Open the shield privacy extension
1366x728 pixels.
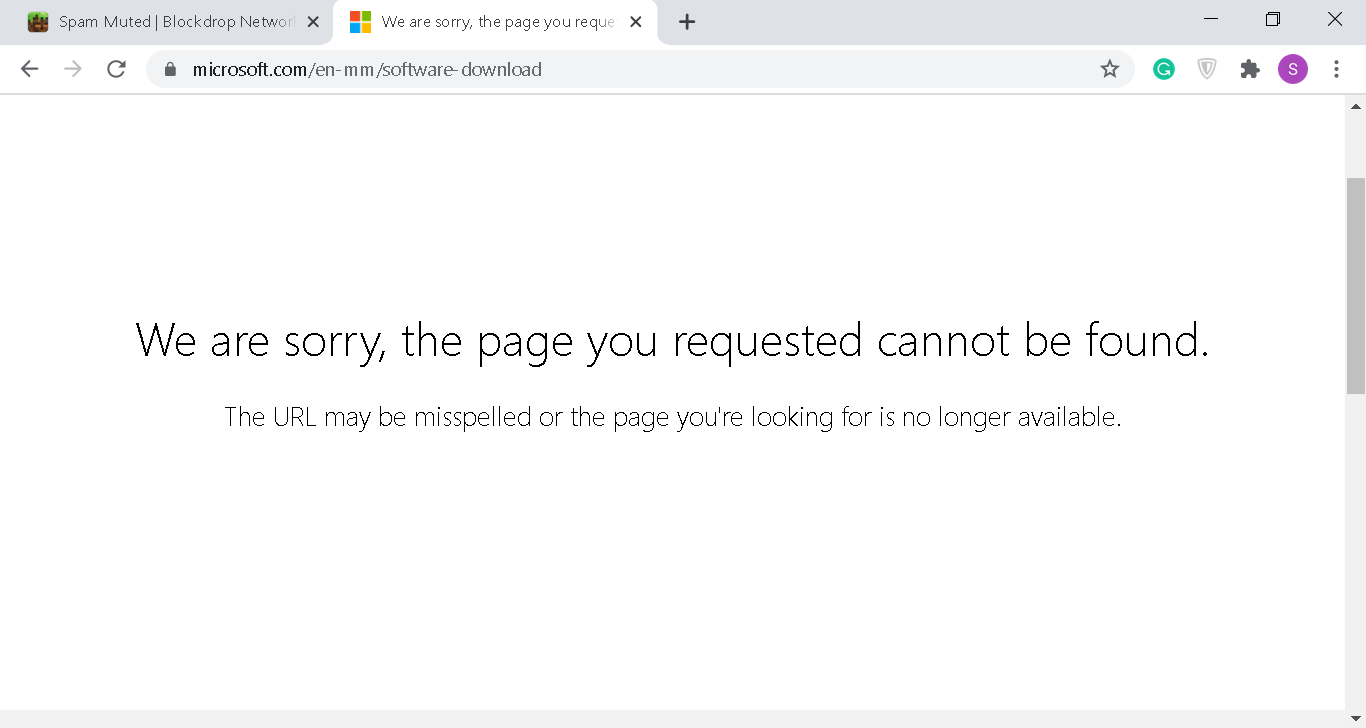[x=1206, y=69]
